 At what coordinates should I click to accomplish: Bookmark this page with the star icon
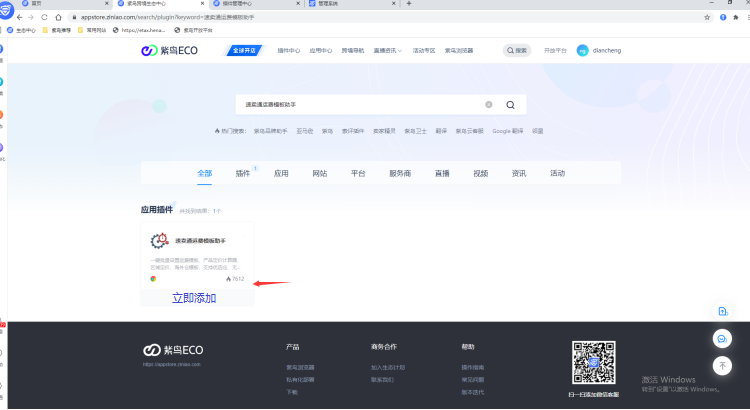point(707,17)
